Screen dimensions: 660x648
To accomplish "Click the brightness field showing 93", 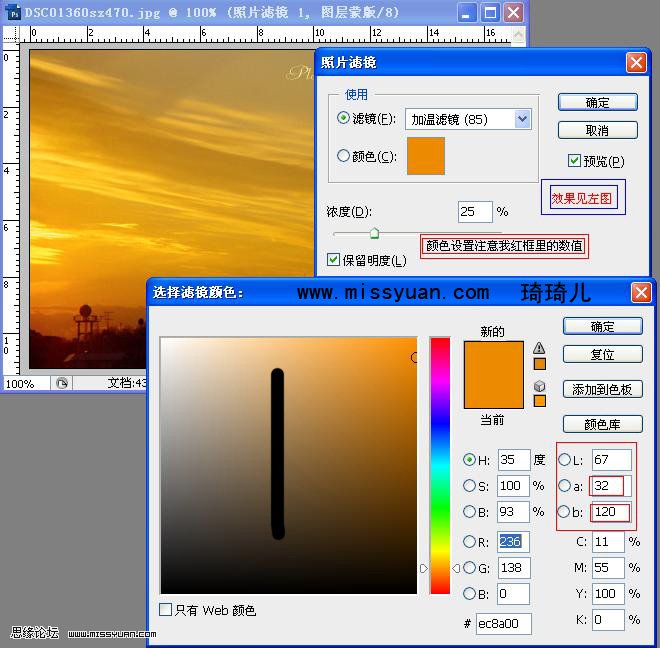I will click(513, 512).
